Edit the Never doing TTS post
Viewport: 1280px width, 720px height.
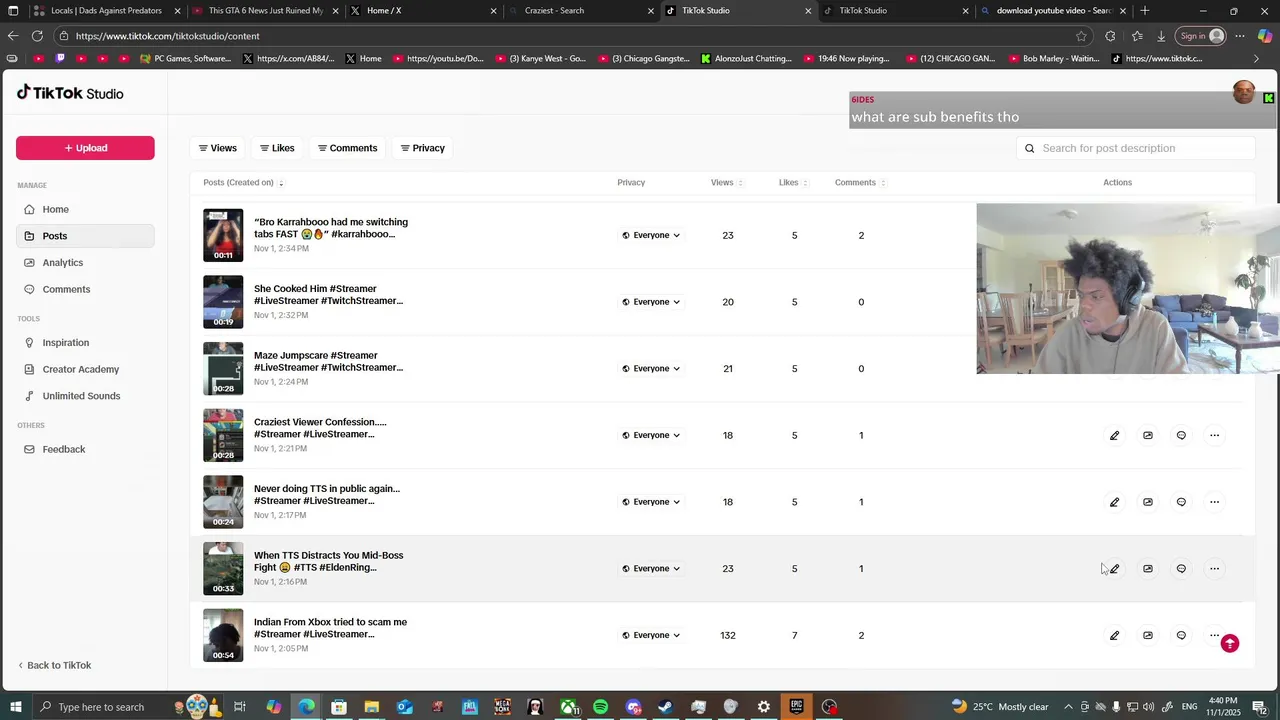[1114, 502]
